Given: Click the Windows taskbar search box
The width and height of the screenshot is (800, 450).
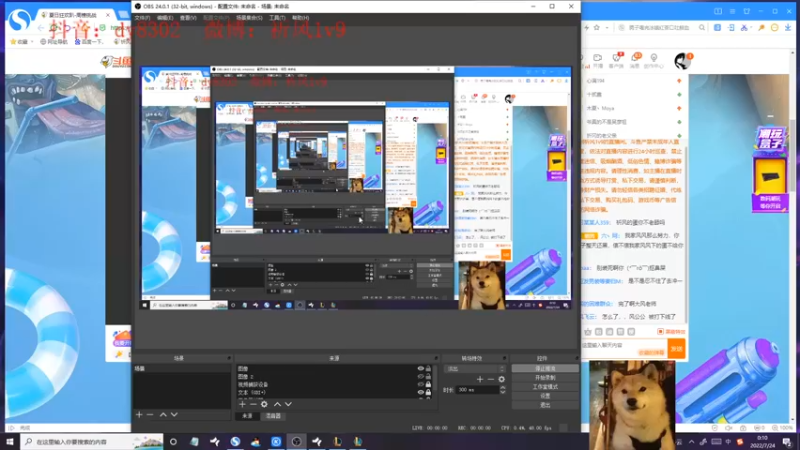Looking at the screenshot, I should click(x=92, y=441).
